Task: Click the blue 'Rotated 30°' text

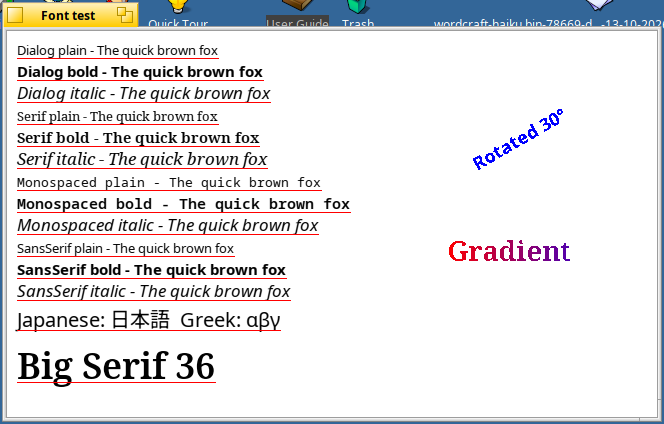Action: (x=518, y=139)
